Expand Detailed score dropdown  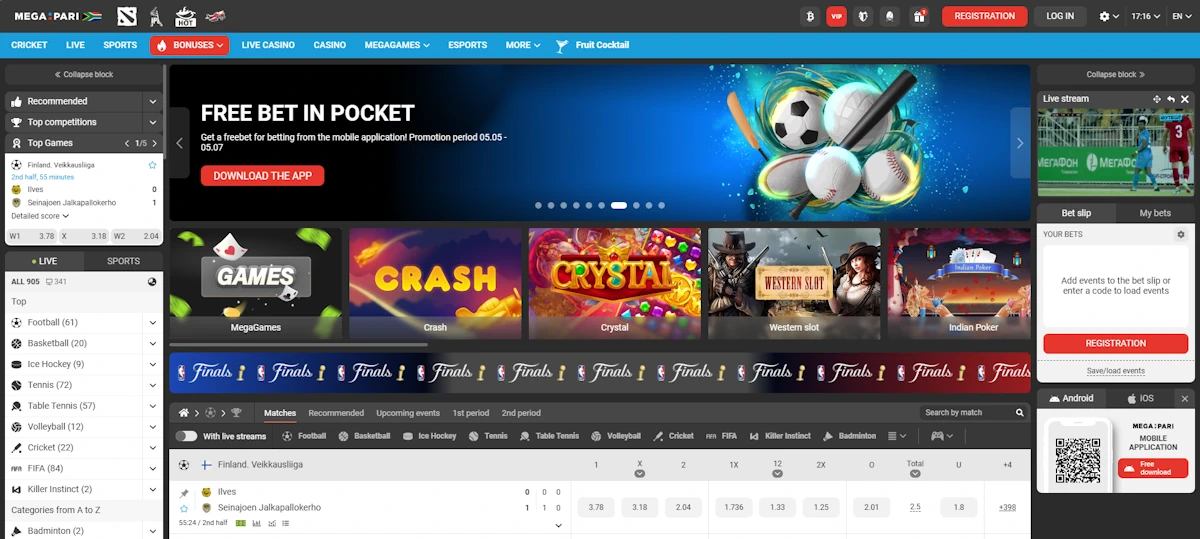[40, 216]
